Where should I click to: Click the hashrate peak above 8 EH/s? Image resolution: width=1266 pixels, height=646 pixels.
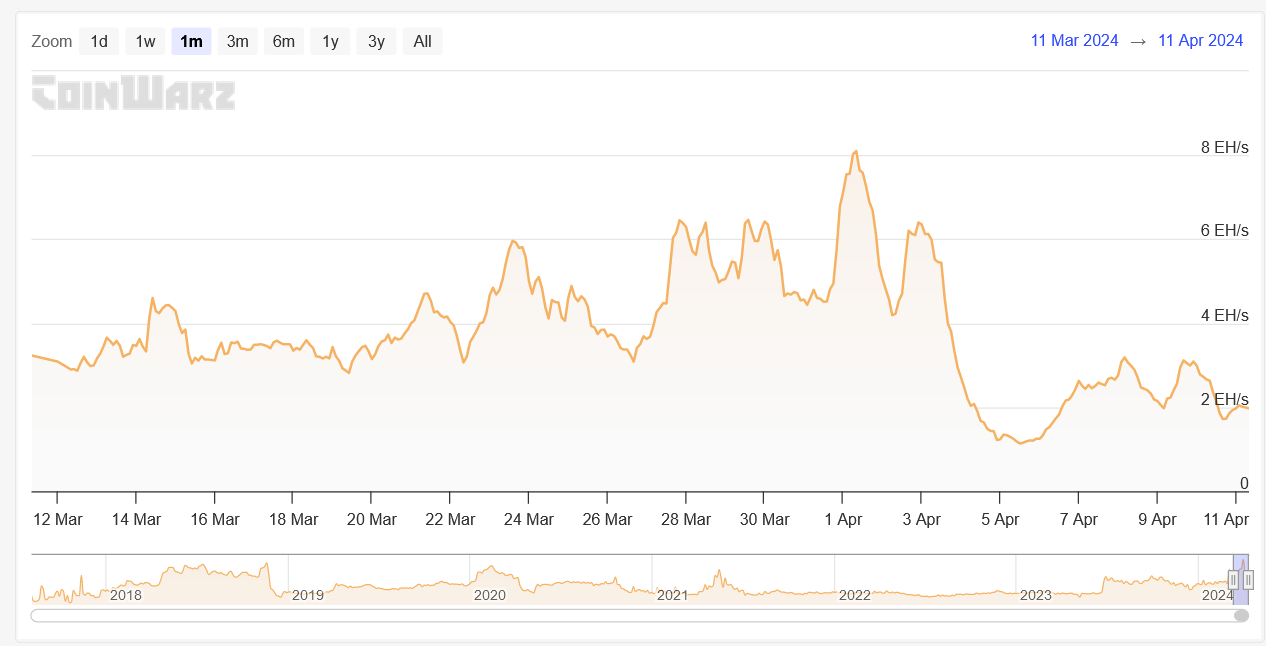point(856,152)
